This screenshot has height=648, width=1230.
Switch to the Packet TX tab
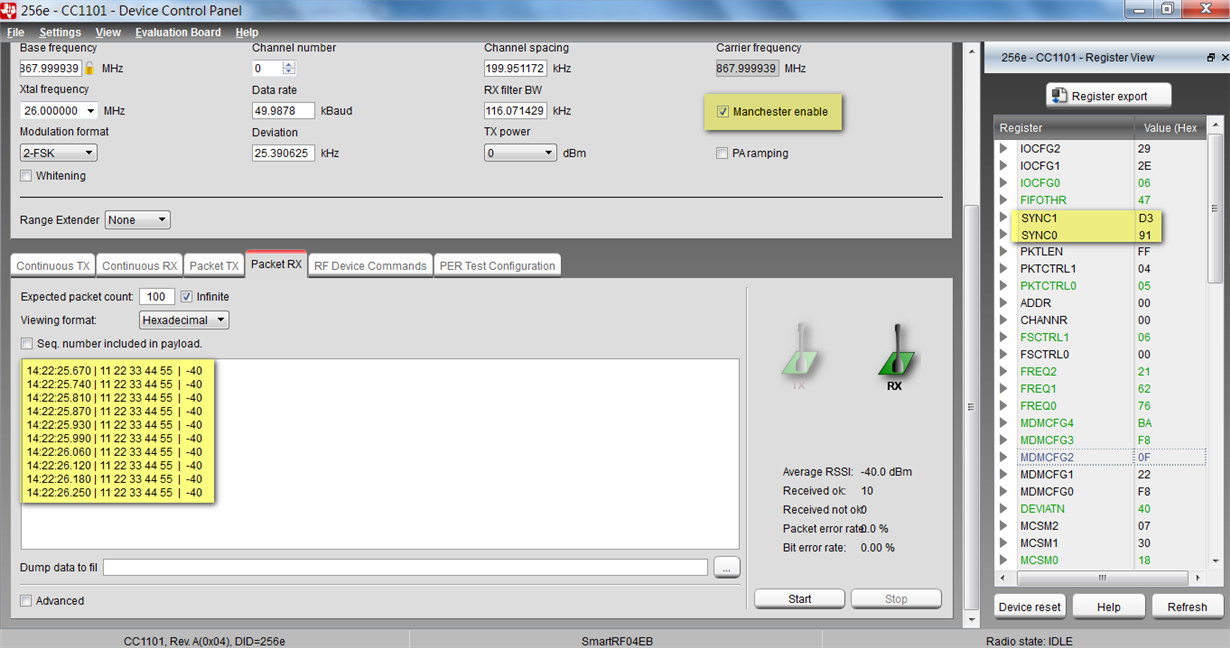tap(214, 266)
